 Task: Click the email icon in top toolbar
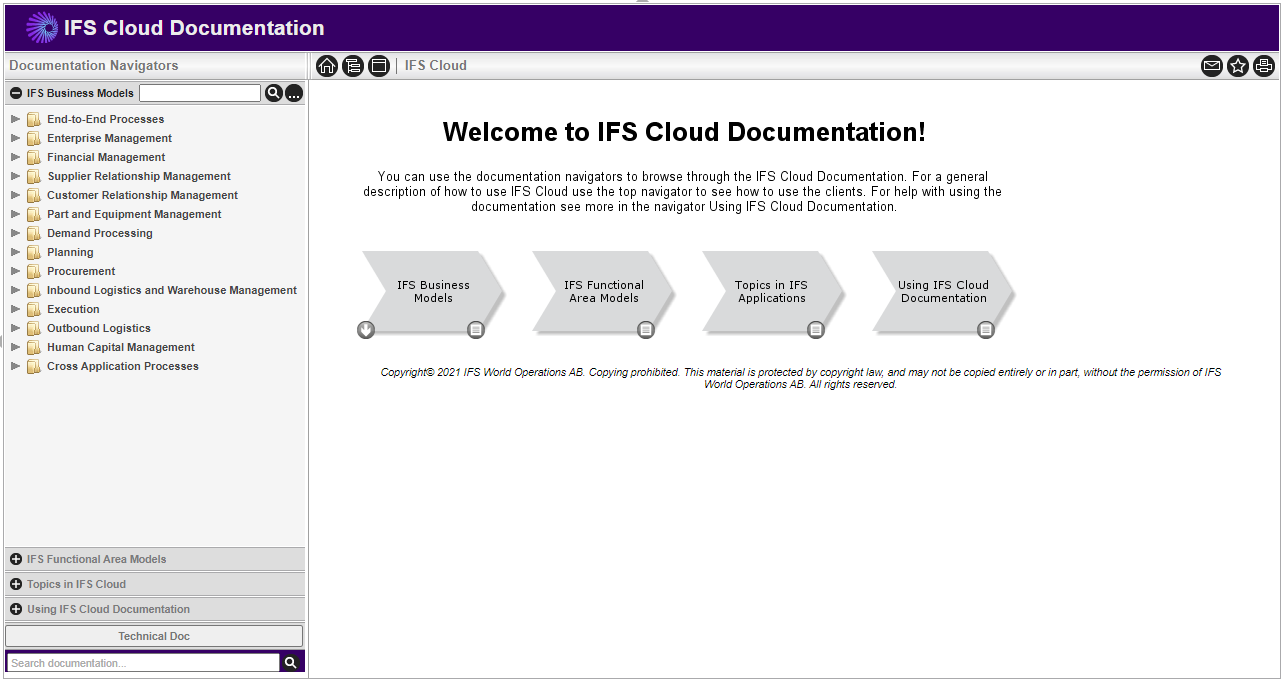click(1212, 66)
